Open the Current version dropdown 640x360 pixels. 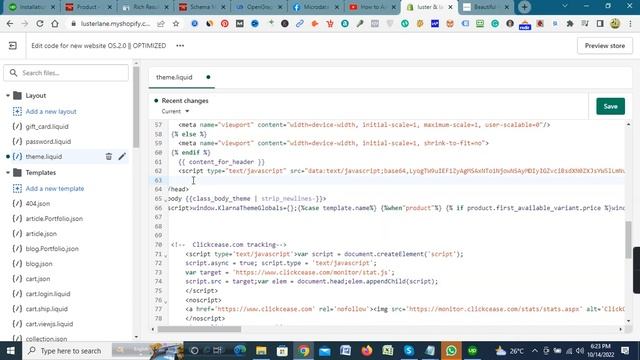176,111
